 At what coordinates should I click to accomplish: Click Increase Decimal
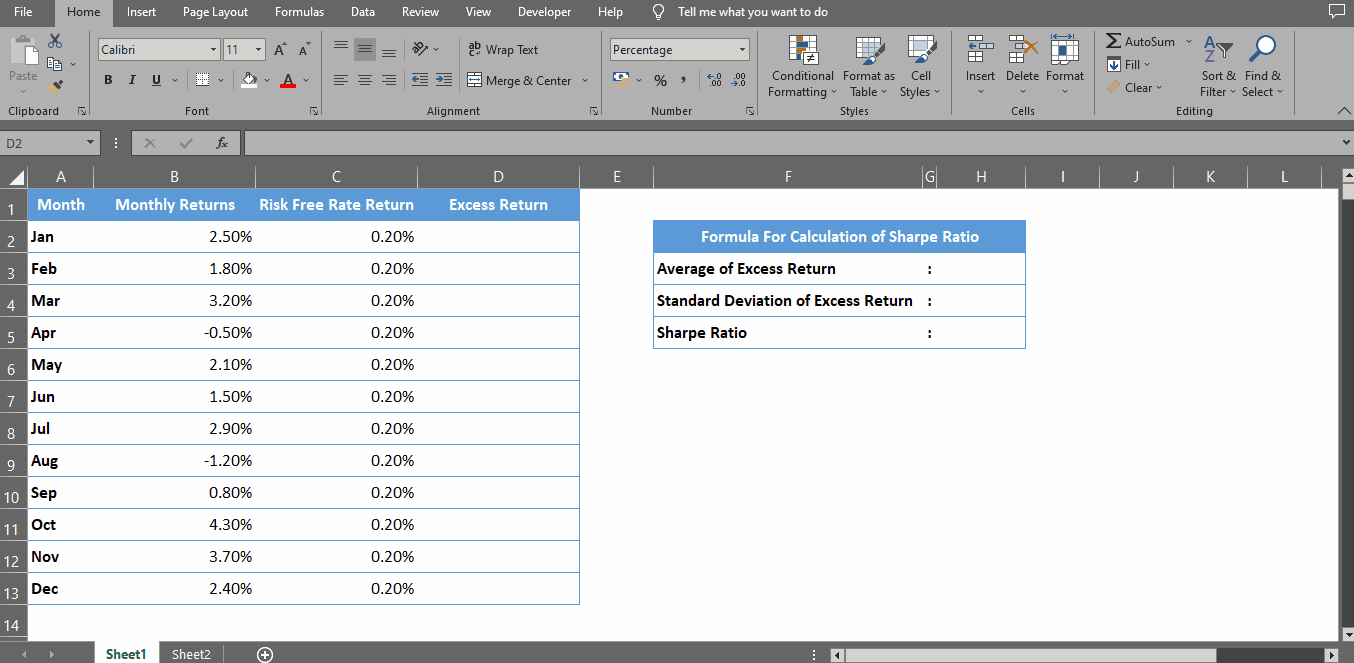pyautogui.click(x=716, y=80)
